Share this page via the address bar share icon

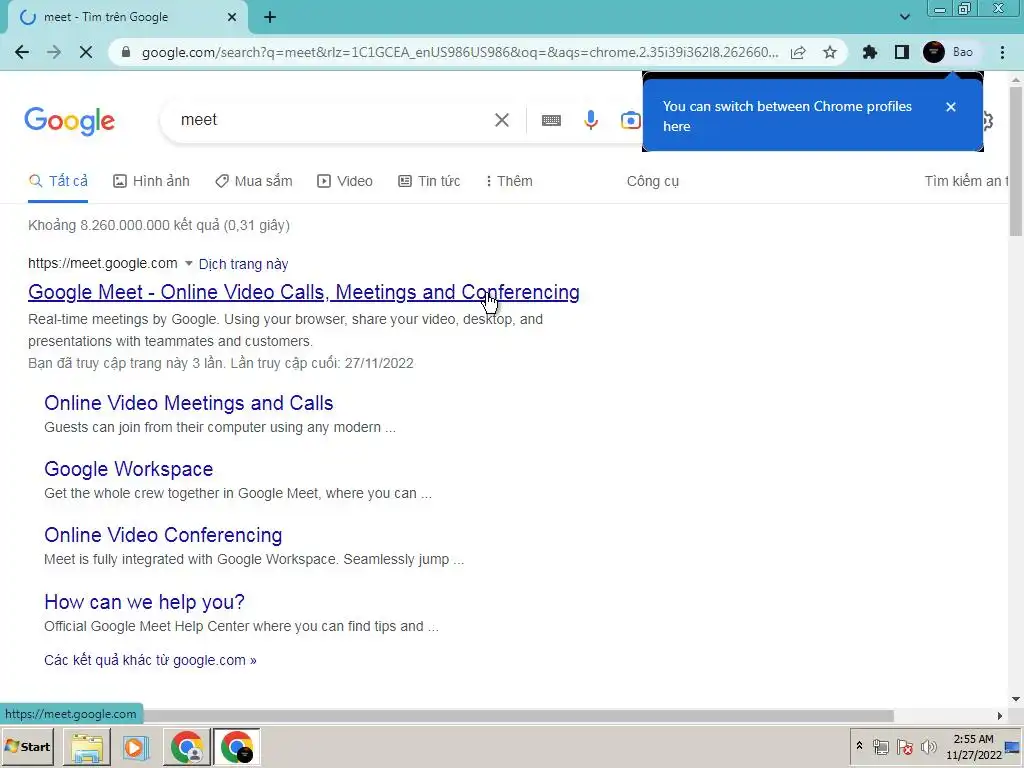coord(798,52)
